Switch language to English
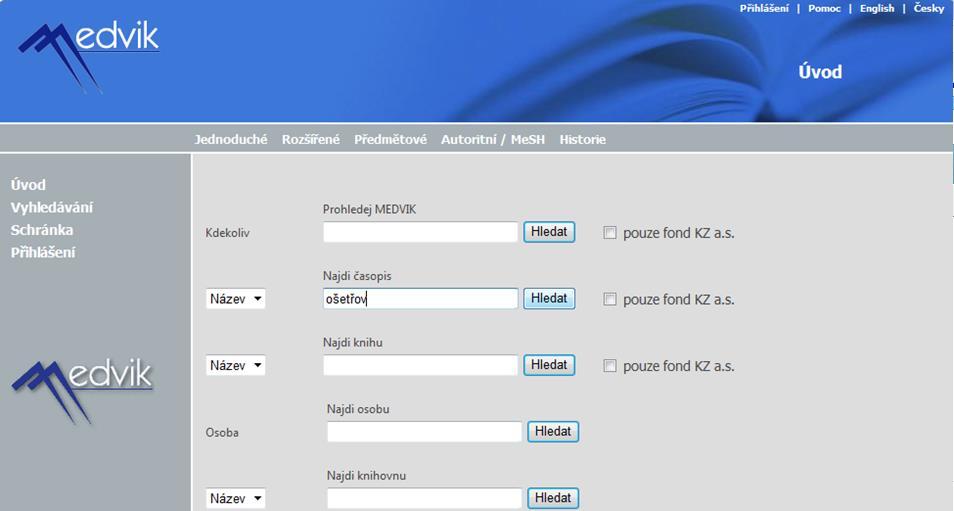Image resolution: width=954 pixels, height=511 pixels. click(877, 9)
